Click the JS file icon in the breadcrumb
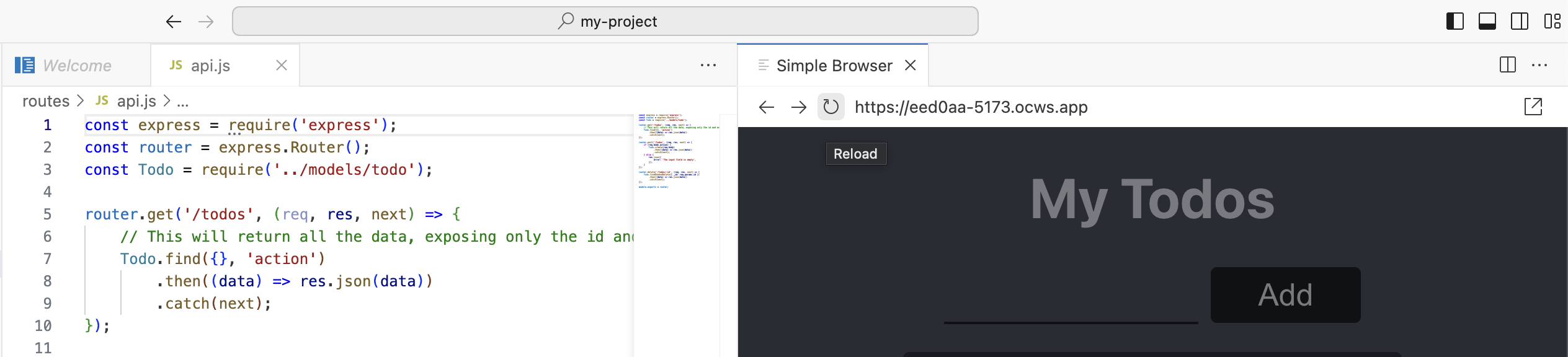The image size is (1568, 357). [102, 100]
